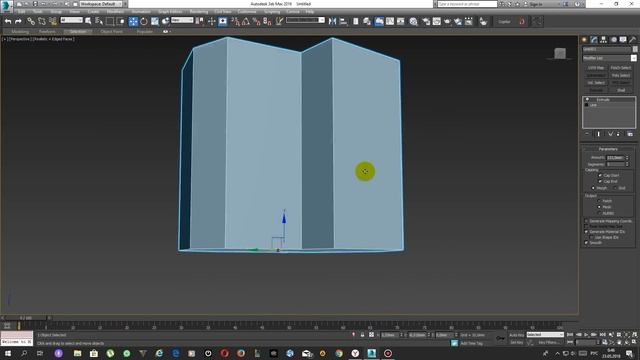Switch to the Hierarchy command panel tab
Screen dimensions: 640x360
pyautogui.click(x=603, y=40)
